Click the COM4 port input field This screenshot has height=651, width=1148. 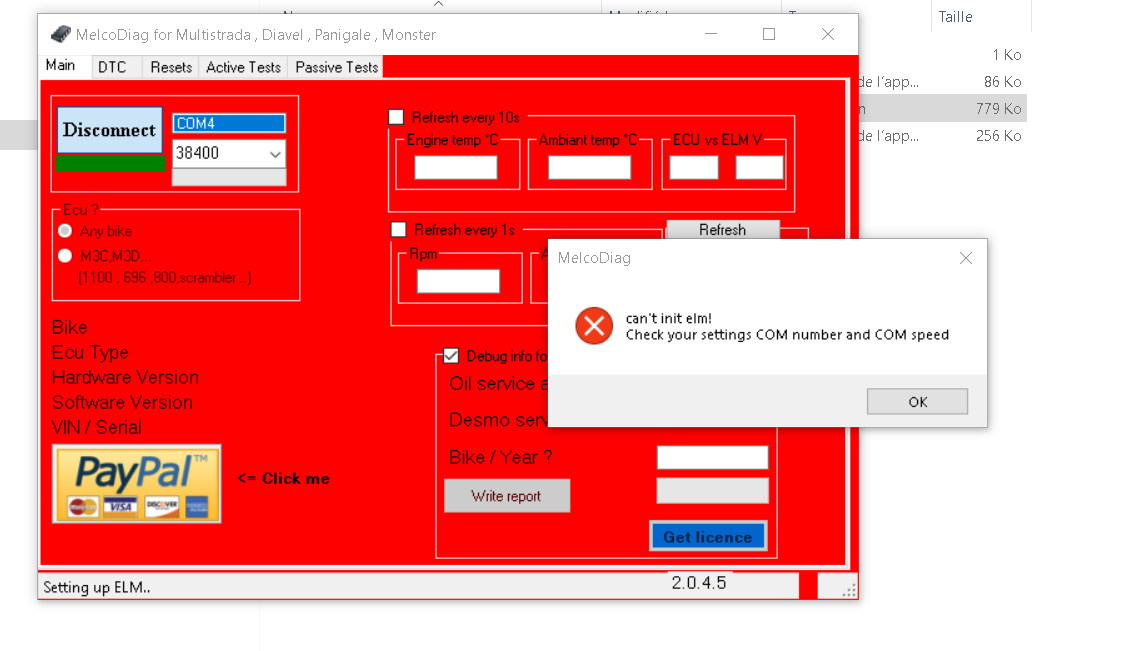point(229,123)
